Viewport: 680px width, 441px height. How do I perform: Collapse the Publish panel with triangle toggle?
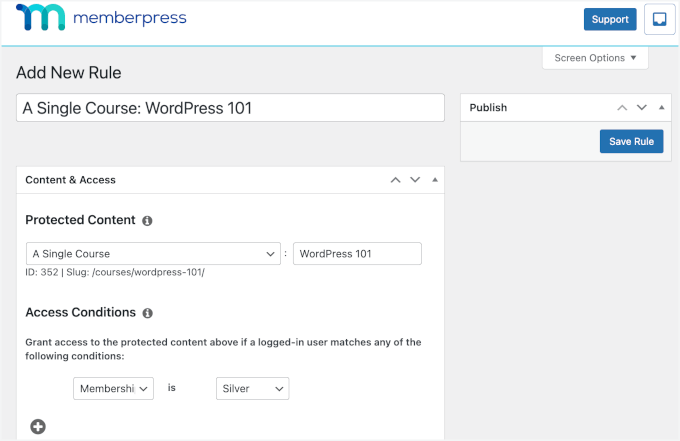[x=661, y=108]
